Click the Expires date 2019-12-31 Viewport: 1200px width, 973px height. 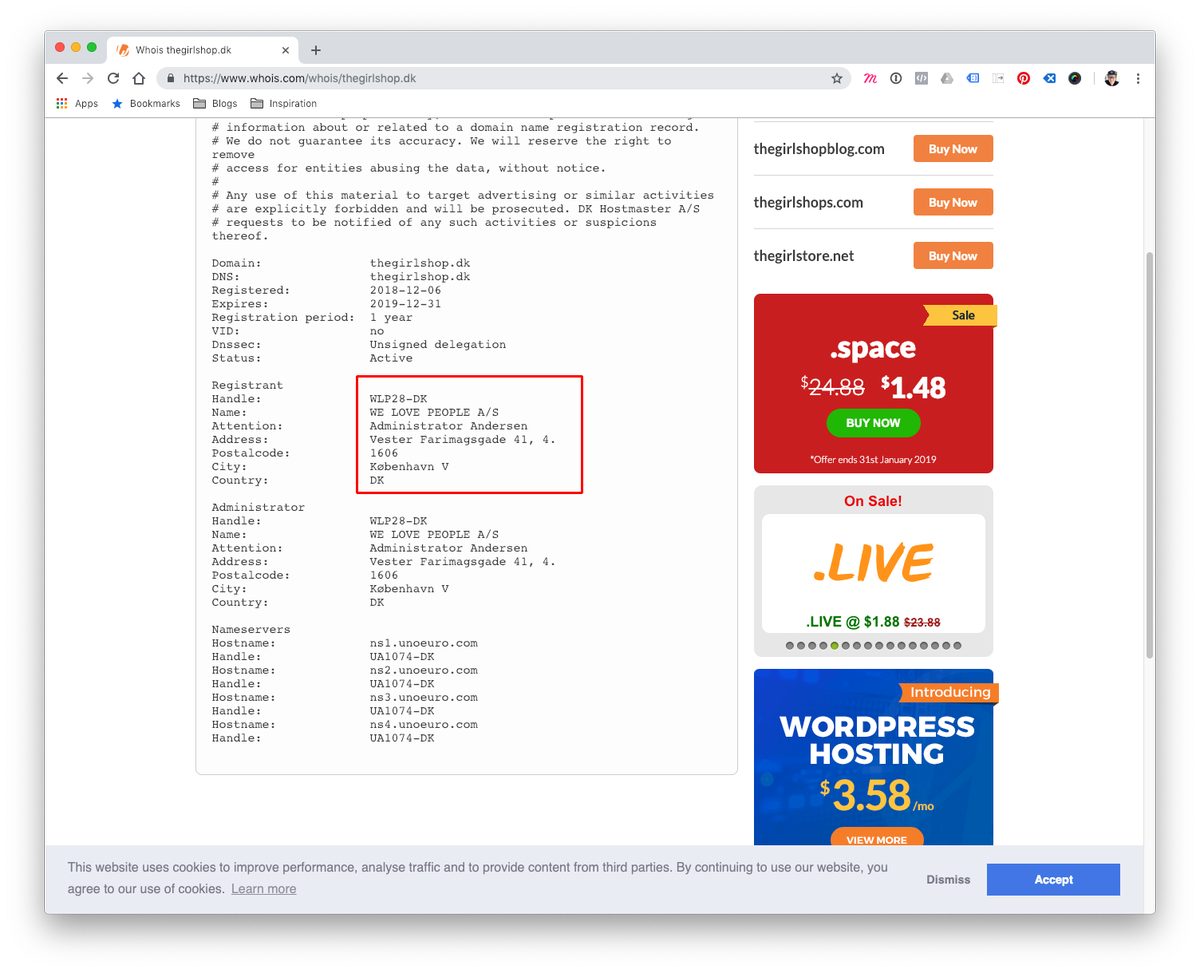click(405, 304)
